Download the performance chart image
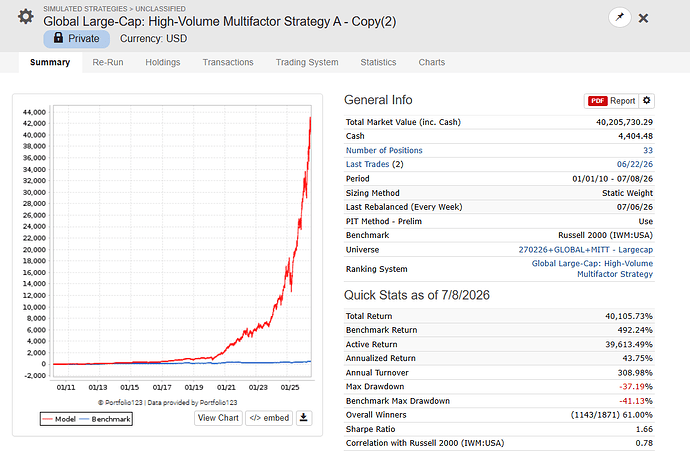Screen dimensions: 690x464 [x=304, y=417]
